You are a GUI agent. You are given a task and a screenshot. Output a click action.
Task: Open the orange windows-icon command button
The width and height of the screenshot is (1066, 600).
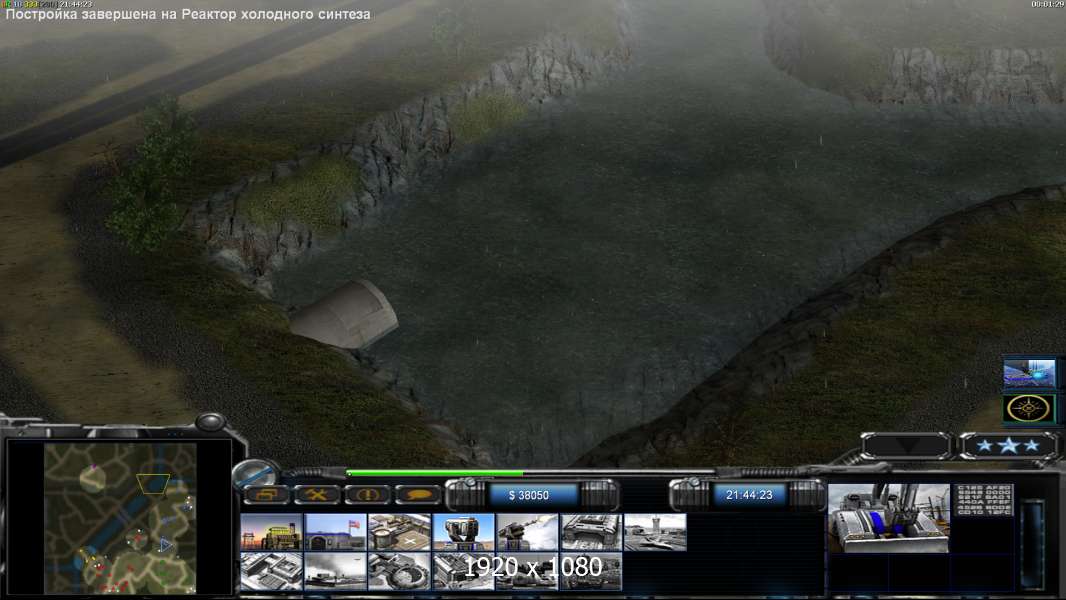(x=266, y=495)
